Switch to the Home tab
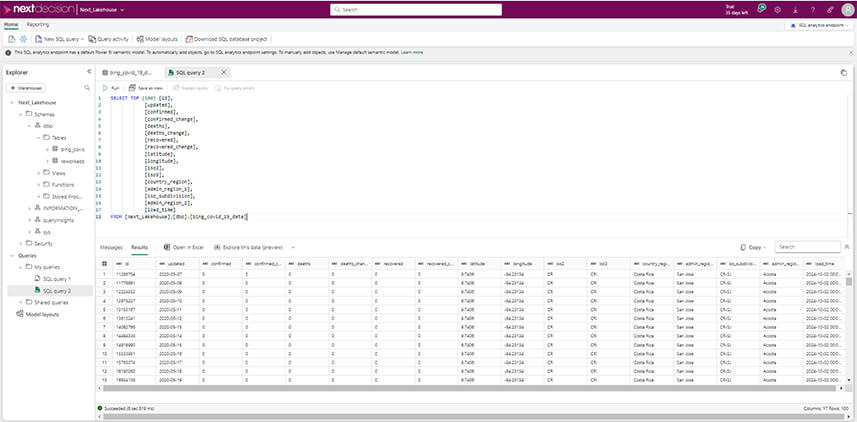857x422 pixels. point(11,25)
